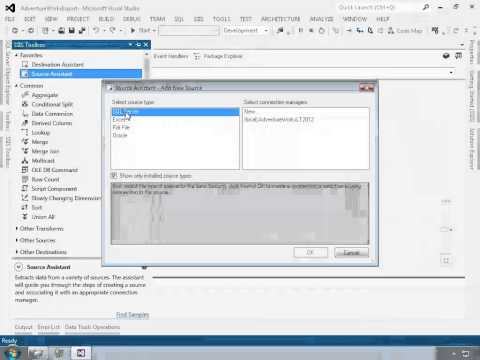Close the SSIS Toolbox panel
480x360 pixels.
coord(146,44)
